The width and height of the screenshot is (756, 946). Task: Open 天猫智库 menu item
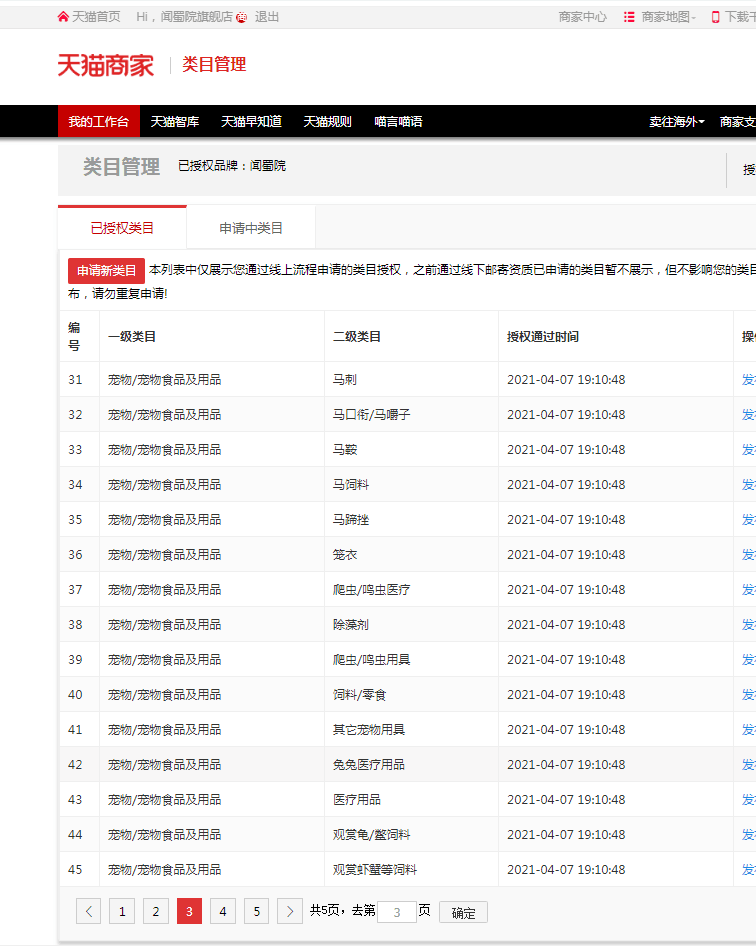[x=175, y=121]
